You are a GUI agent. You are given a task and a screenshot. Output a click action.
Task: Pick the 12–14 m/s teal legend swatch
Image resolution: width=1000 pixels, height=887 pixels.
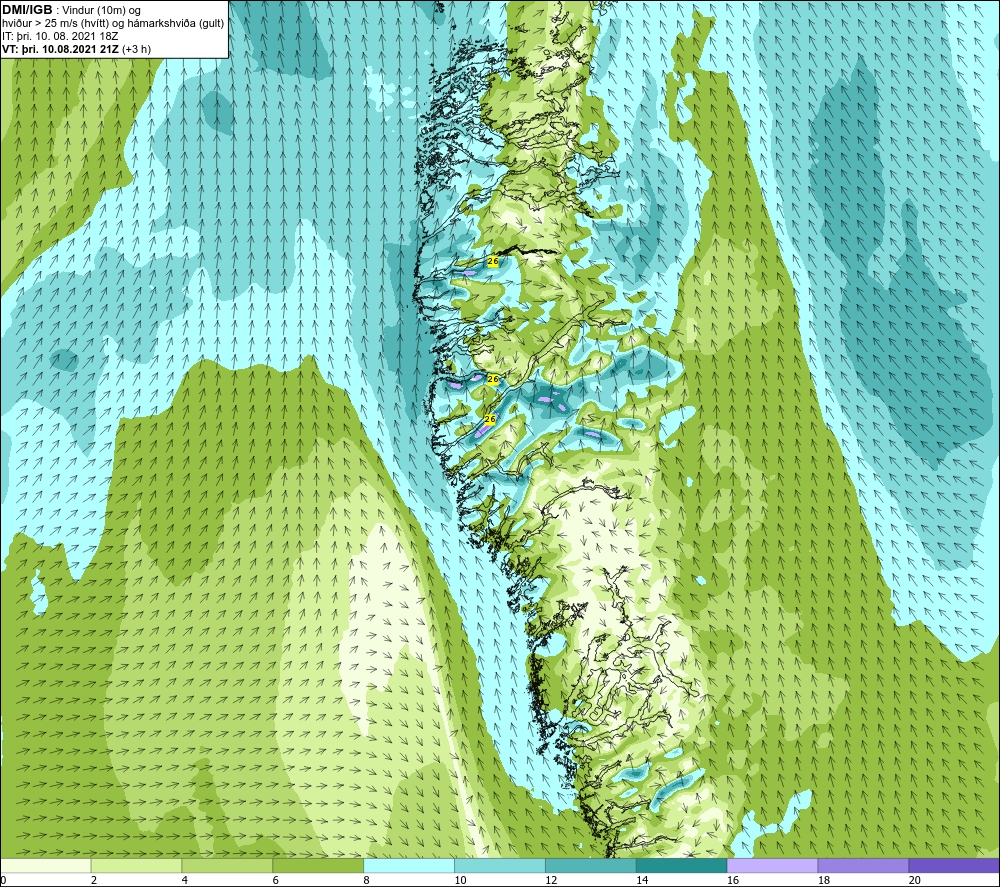[591, 865]
